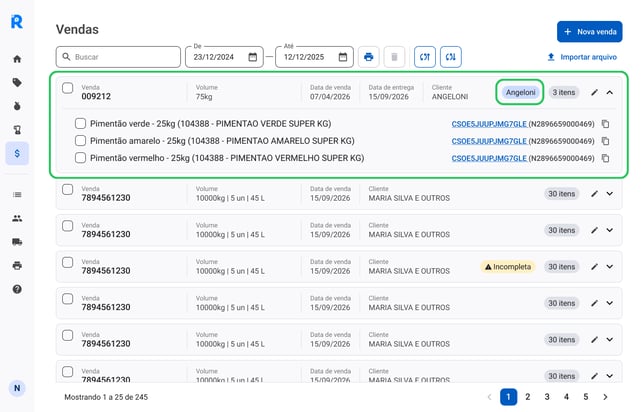Click the sync upload arrow button
The image size is (644, 412).
425,57
